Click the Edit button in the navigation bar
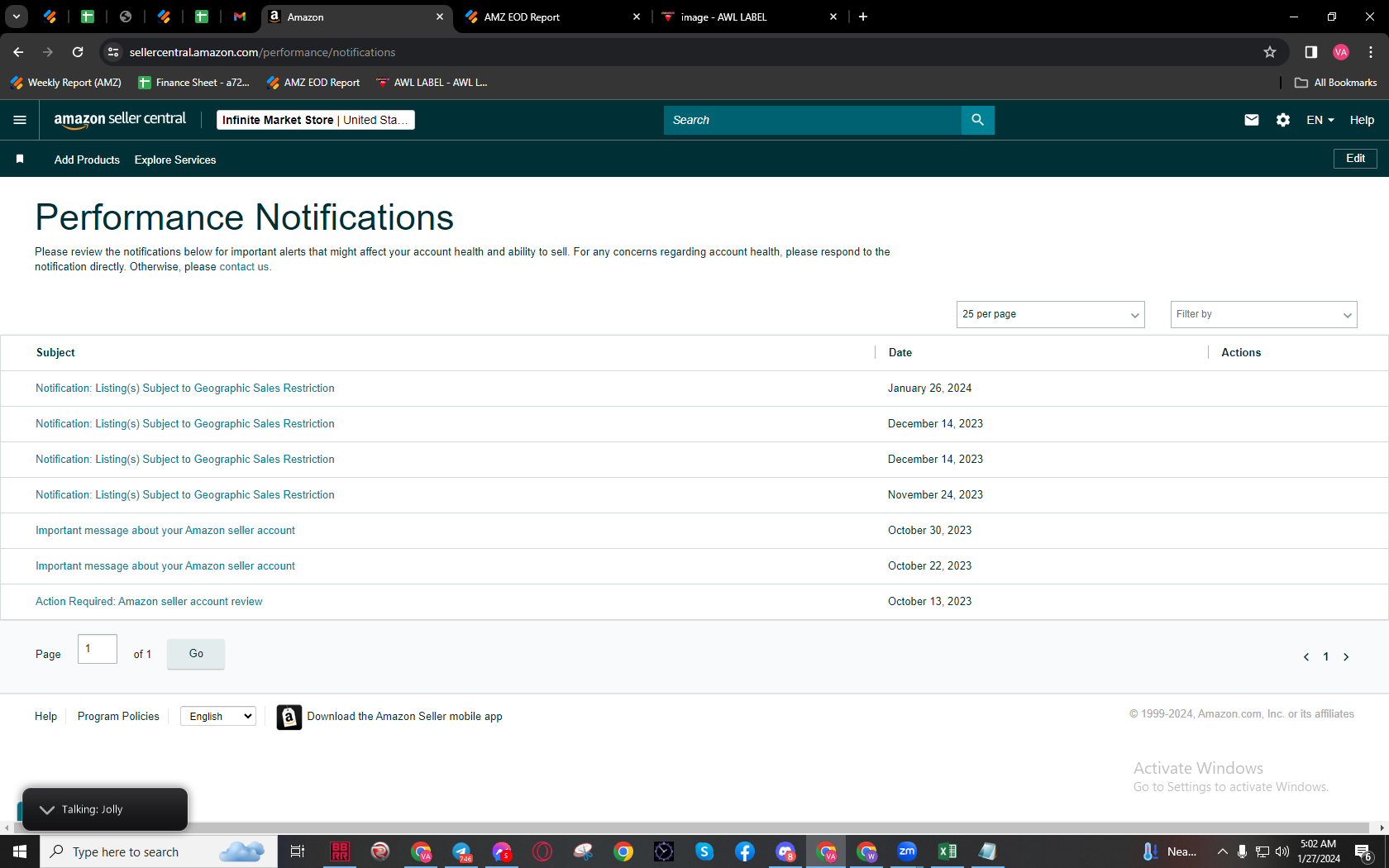Screen dimensions: 1389x868 [x=1355, y=158]
